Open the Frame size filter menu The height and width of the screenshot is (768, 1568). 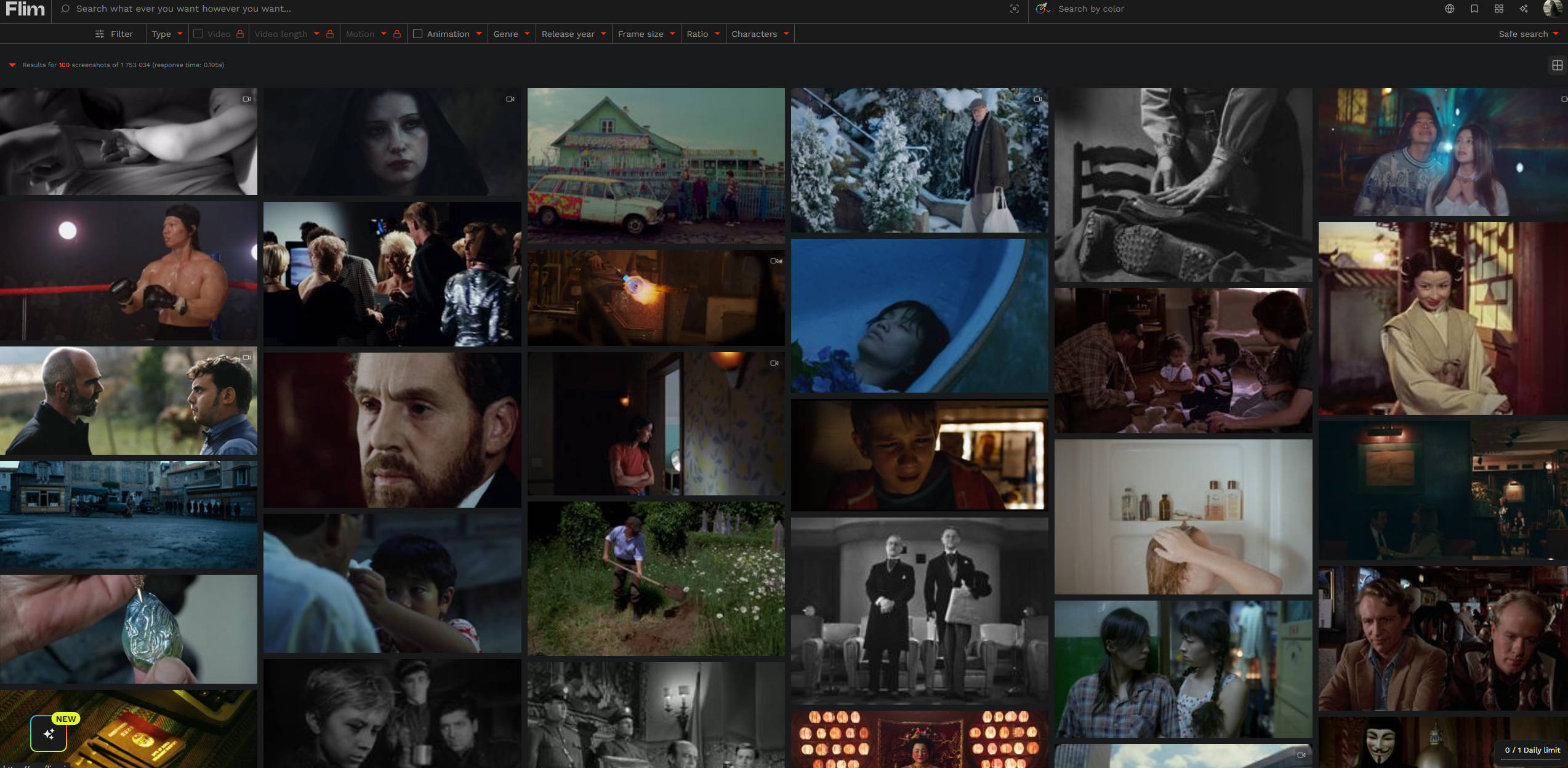[x=646, y=34]
